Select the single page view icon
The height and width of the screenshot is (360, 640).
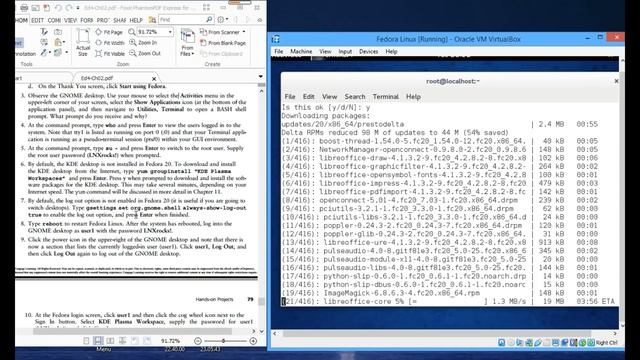(86, 341)
